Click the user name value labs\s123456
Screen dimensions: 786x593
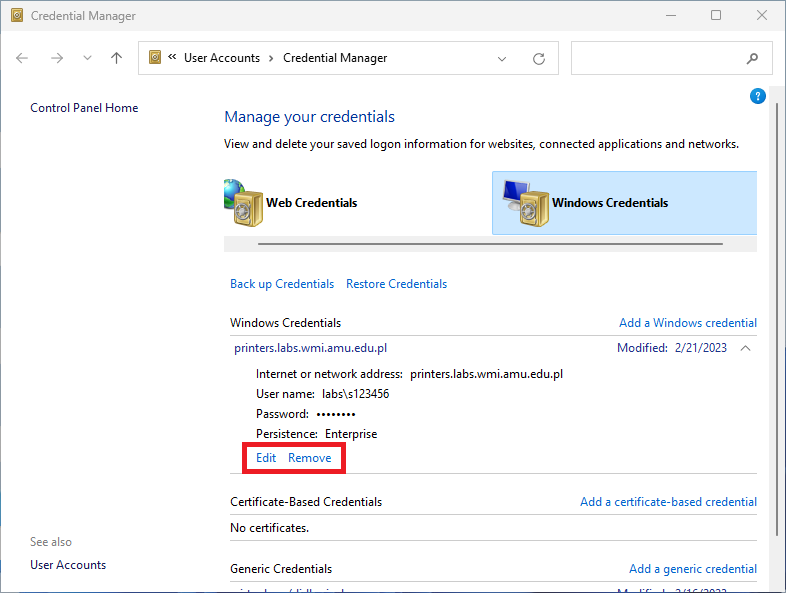[x=355, y=394]
